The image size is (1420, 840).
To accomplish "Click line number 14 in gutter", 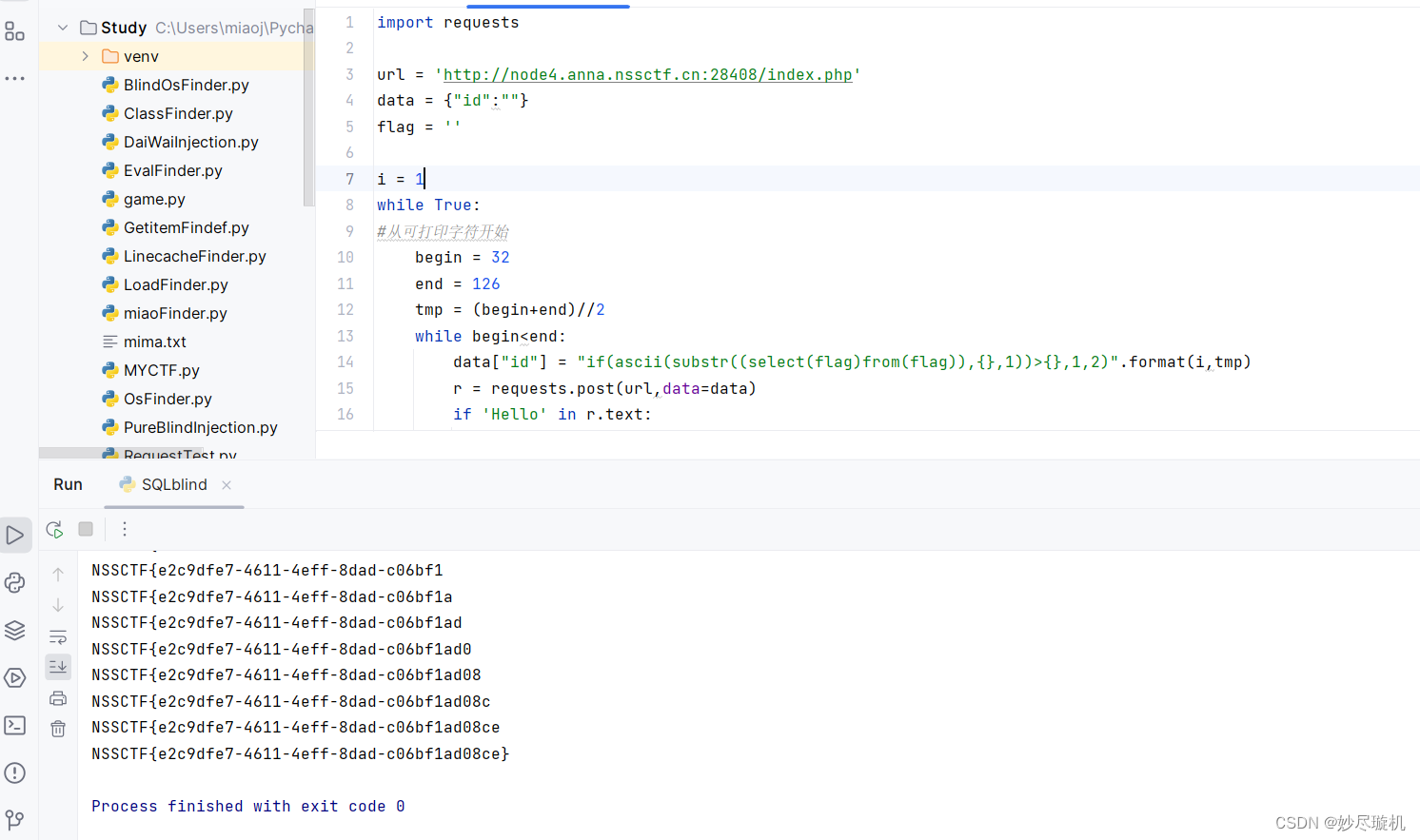I will pos(345,361).
